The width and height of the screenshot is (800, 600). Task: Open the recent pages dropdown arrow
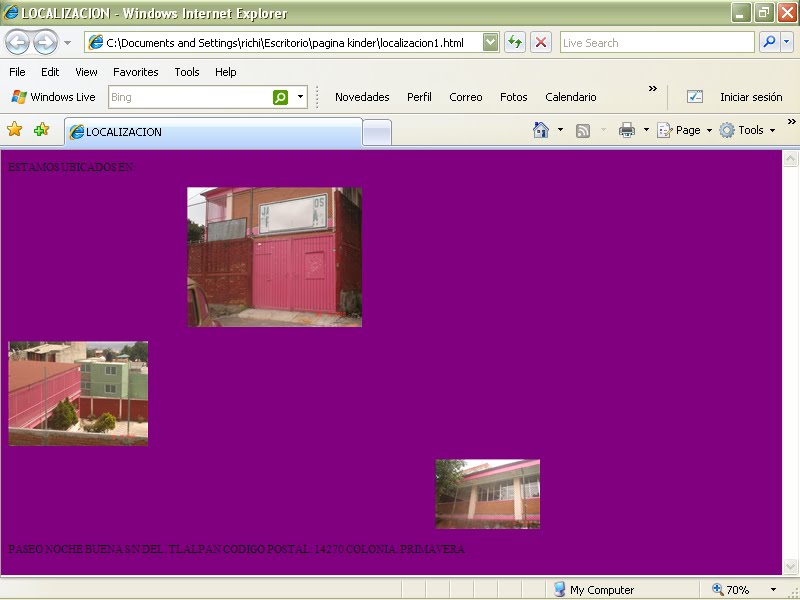(67, 43)
